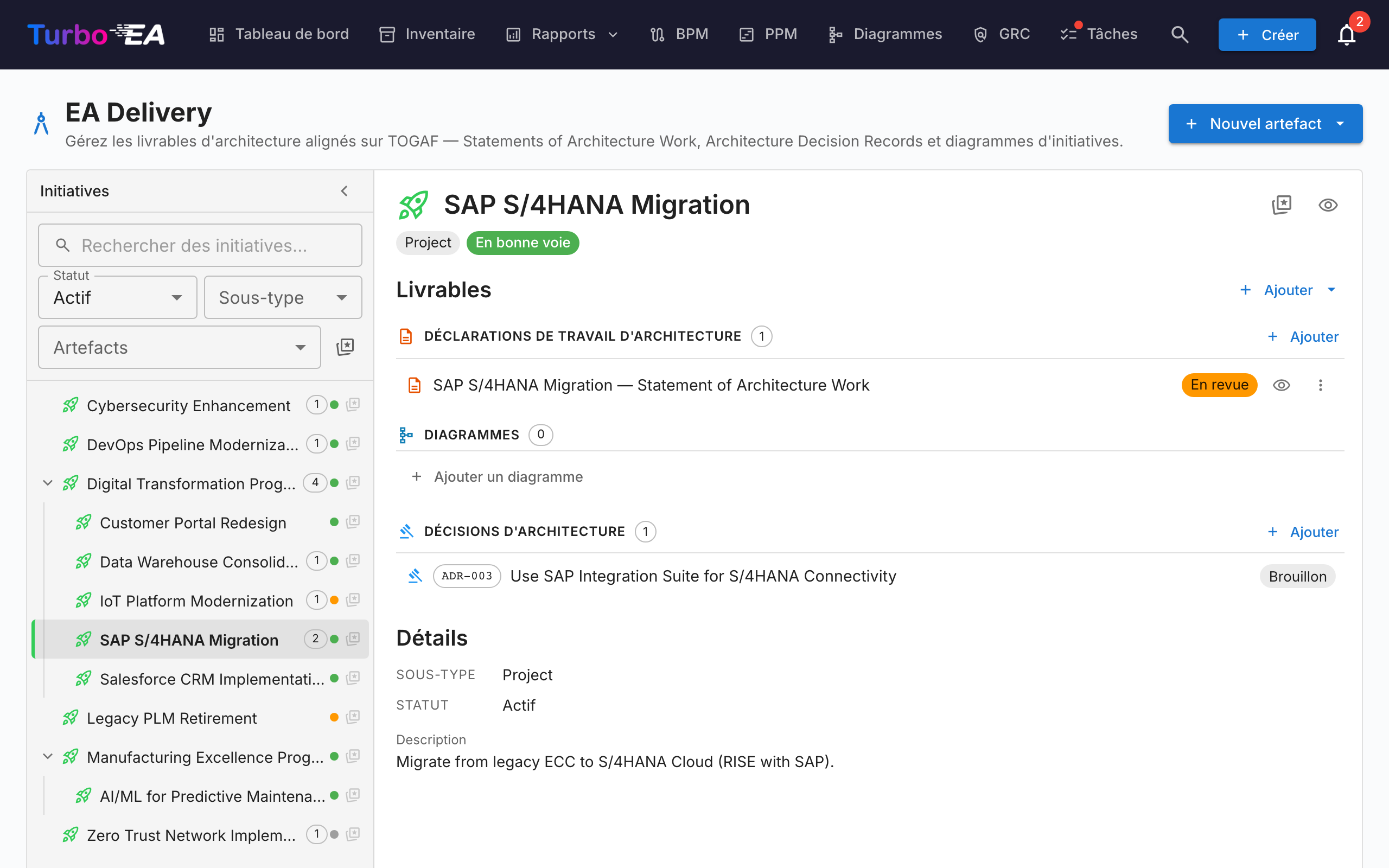Image resolution: width=1389 pixels, height=868 pixels.
Task: Open the Nouvel artefact dropdown arrow
Action: (x=1340, y=124)
